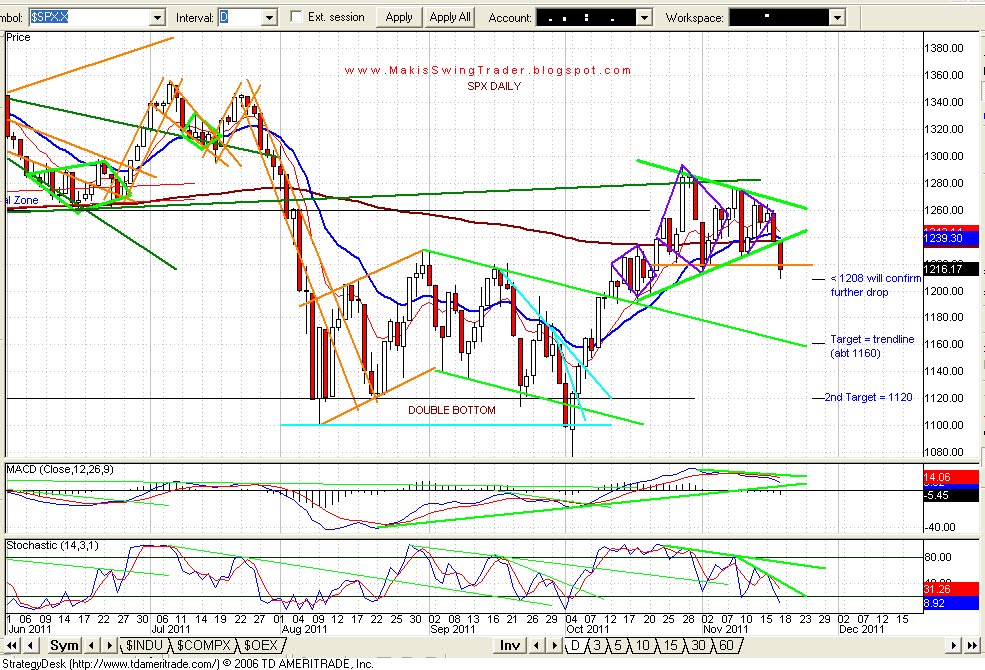Image resolution: width=985 pixels, height=670 pixels.
Task: Click the Sym button
Action: [x=64, y=645]
